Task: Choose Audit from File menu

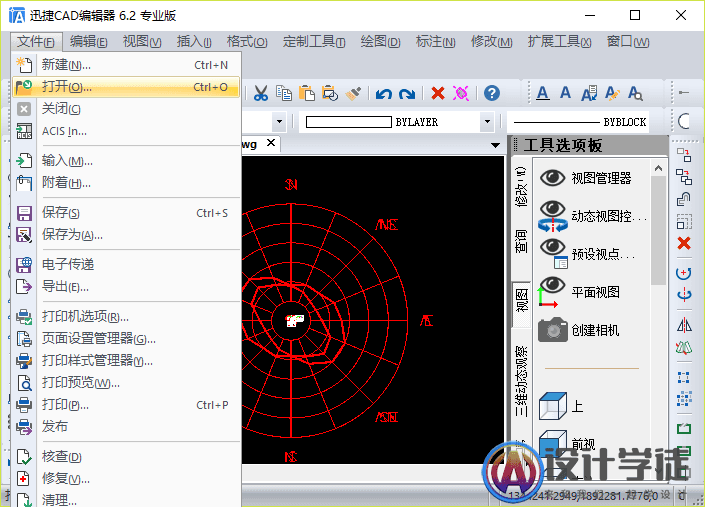Action: [126, 457]
